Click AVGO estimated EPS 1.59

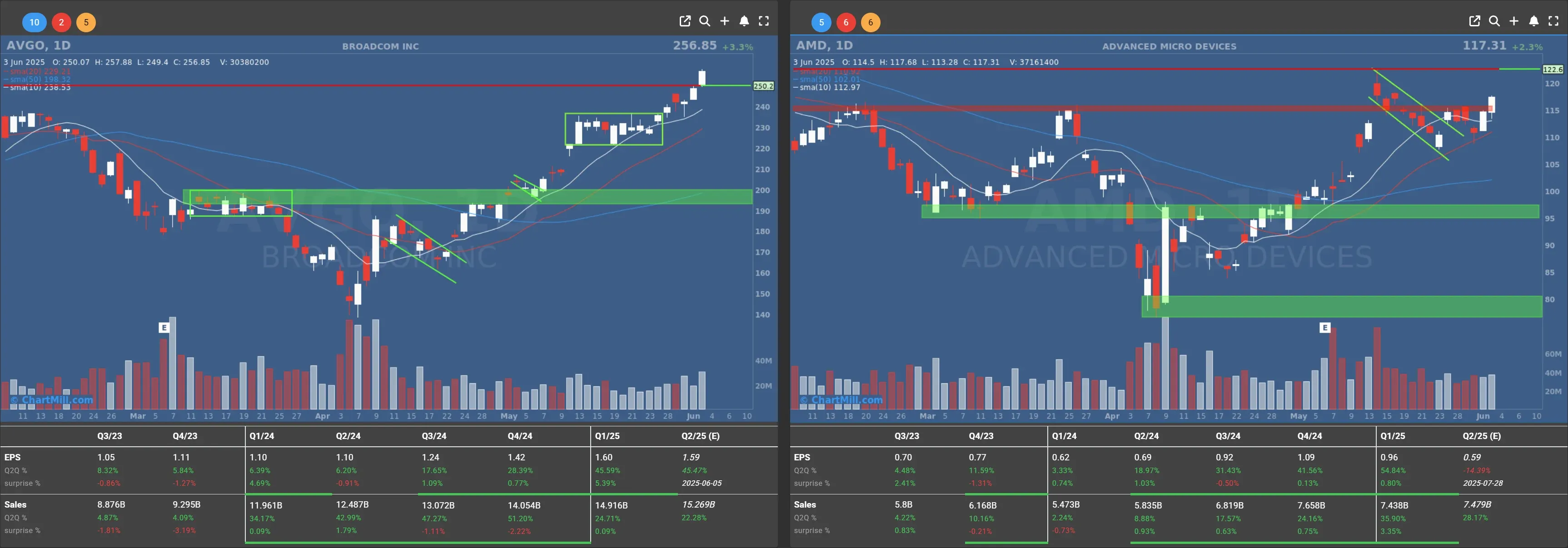(x=691, y=457)
